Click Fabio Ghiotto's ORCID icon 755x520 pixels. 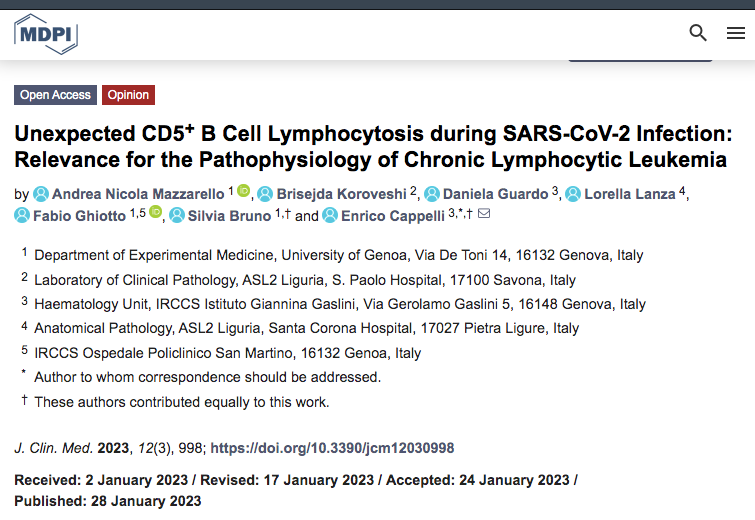tap(157, 214)
